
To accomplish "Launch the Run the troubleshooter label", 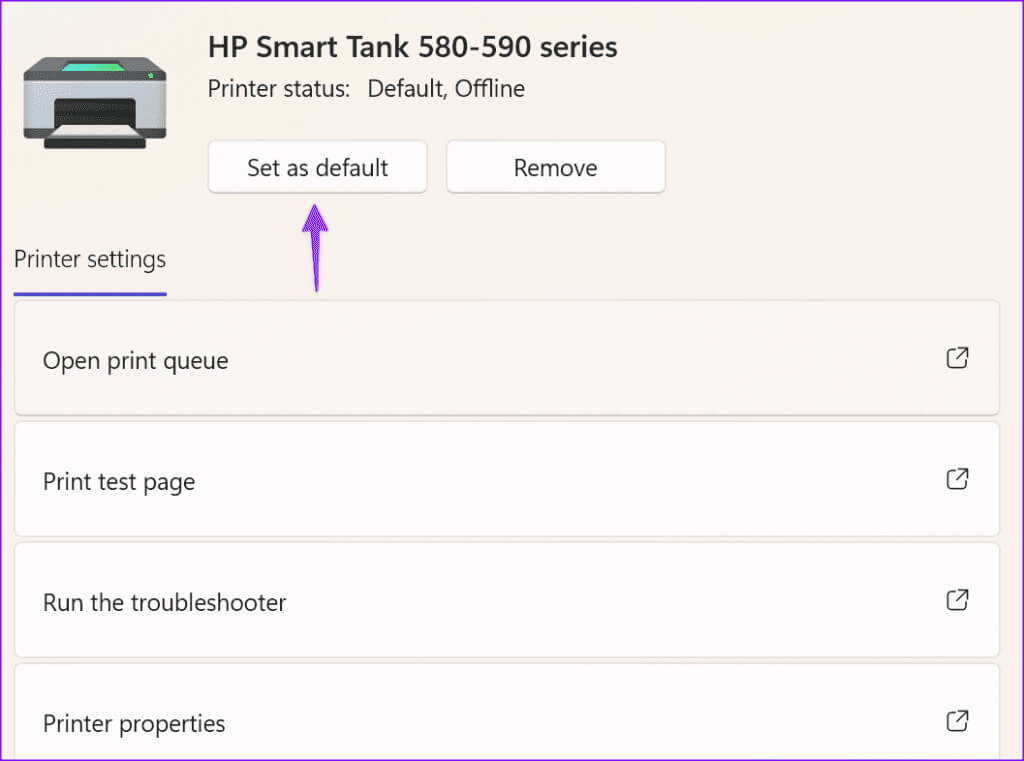I will [x=165, y=602].
